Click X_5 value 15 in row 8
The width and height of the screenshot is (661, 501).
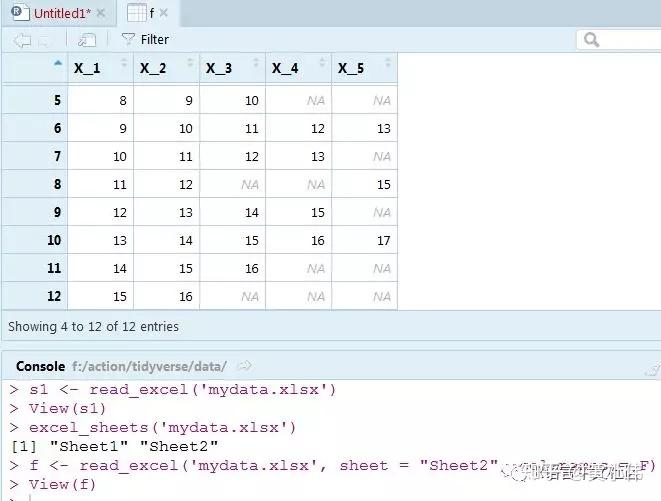383,184
